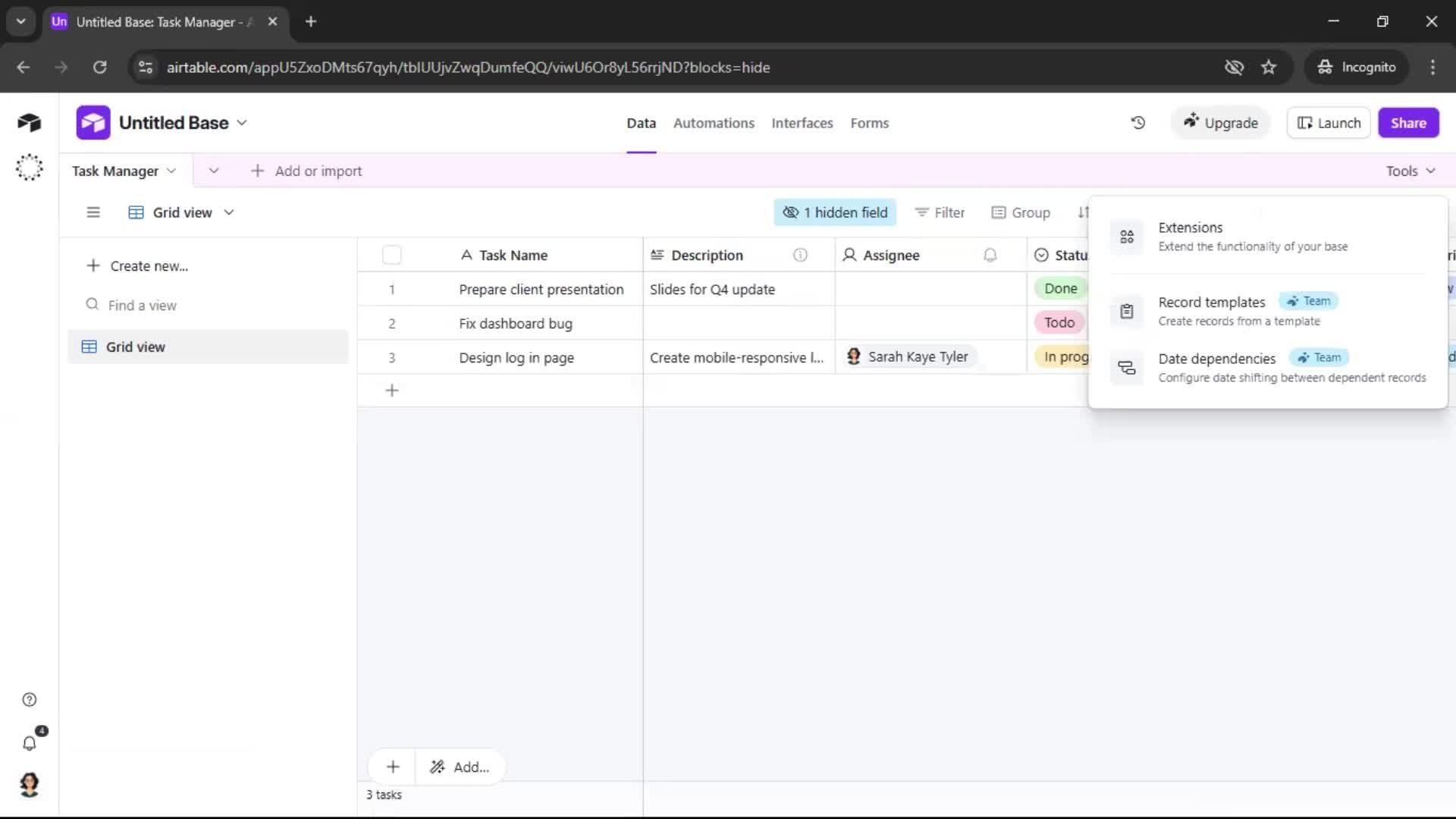This screenshot has width=1456, height=819.
Task: Switch to the Data tab
Action: (x=641, y=123)
